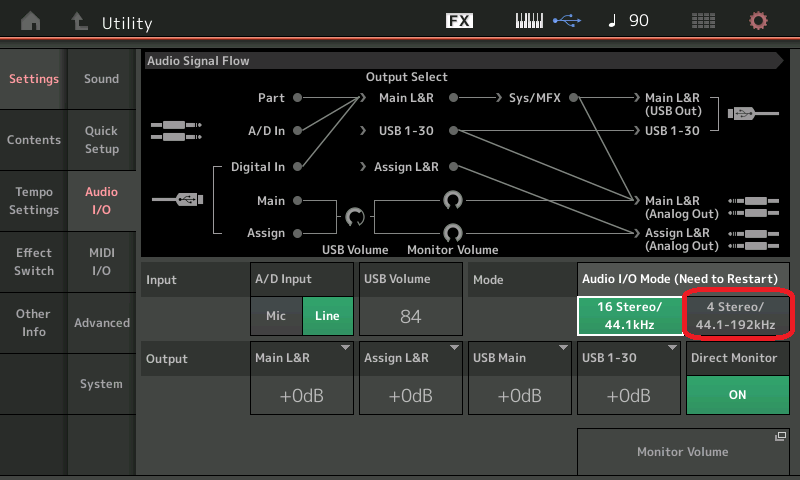800x480 pixels.
Task: Open the FX effect overview icon
Action: pyautogui.click(x=459, y=21)
